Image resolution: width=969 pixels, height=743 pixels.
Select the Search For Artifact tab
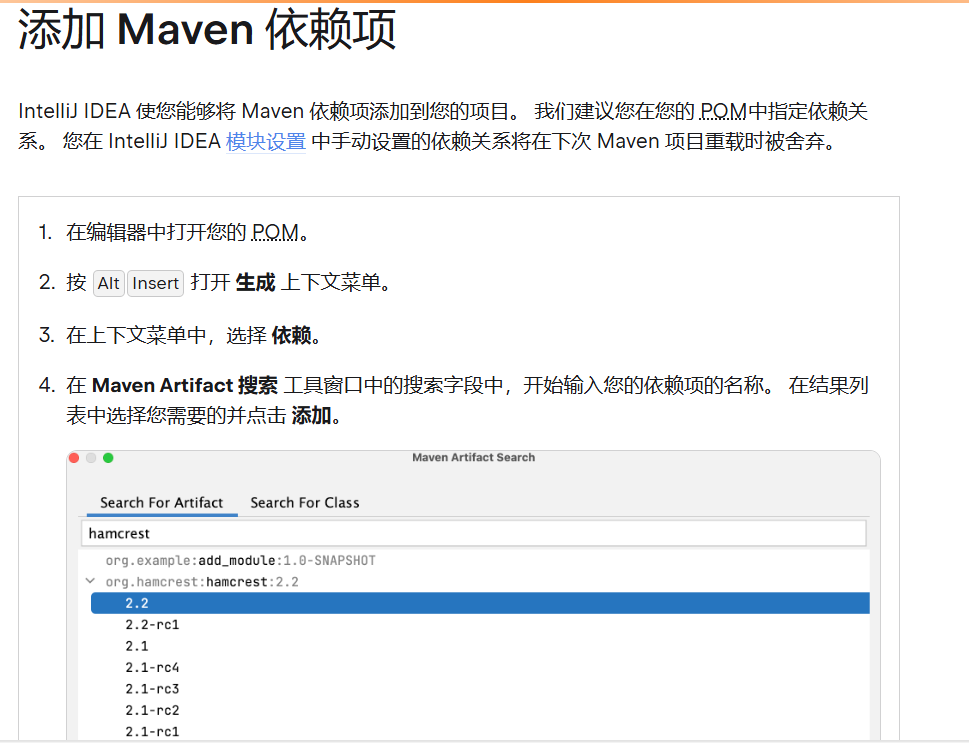click(x=161, y=502)
